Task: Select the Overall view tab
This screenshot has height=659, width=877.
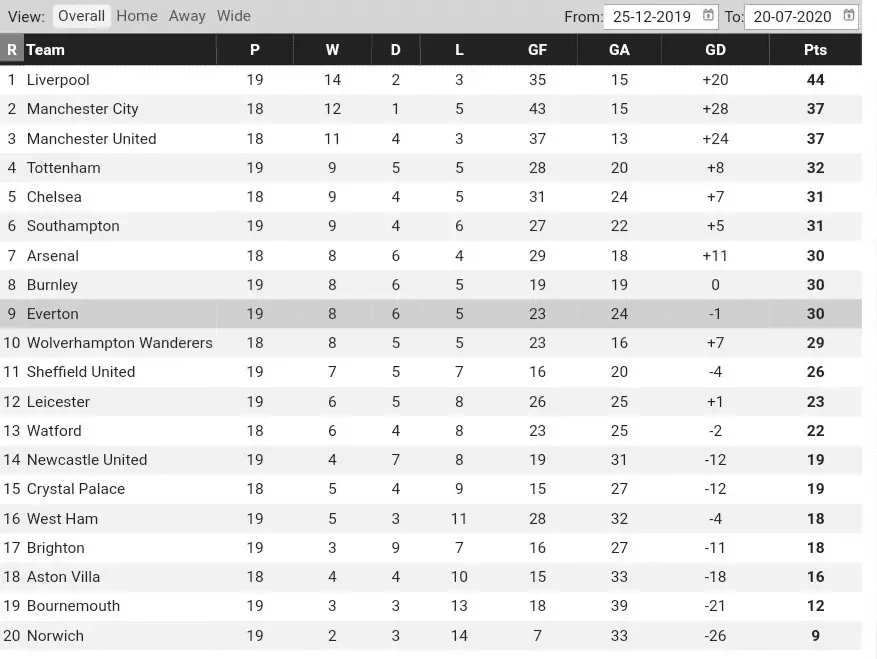Action: 81,16
